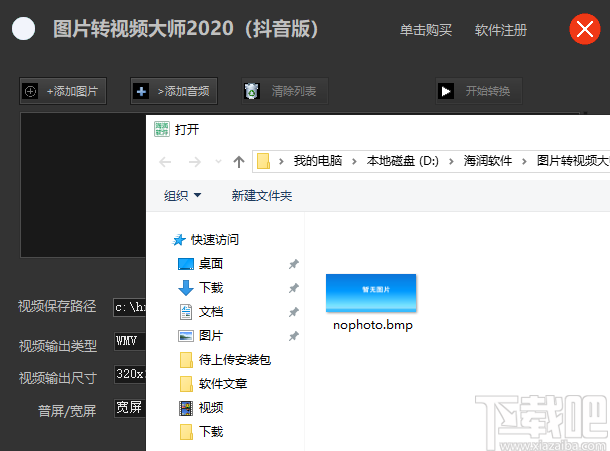The image size is (610, 451).
Task: Select 我的电脑 in the breadcrumb path
Action: (x=318, y=161)
